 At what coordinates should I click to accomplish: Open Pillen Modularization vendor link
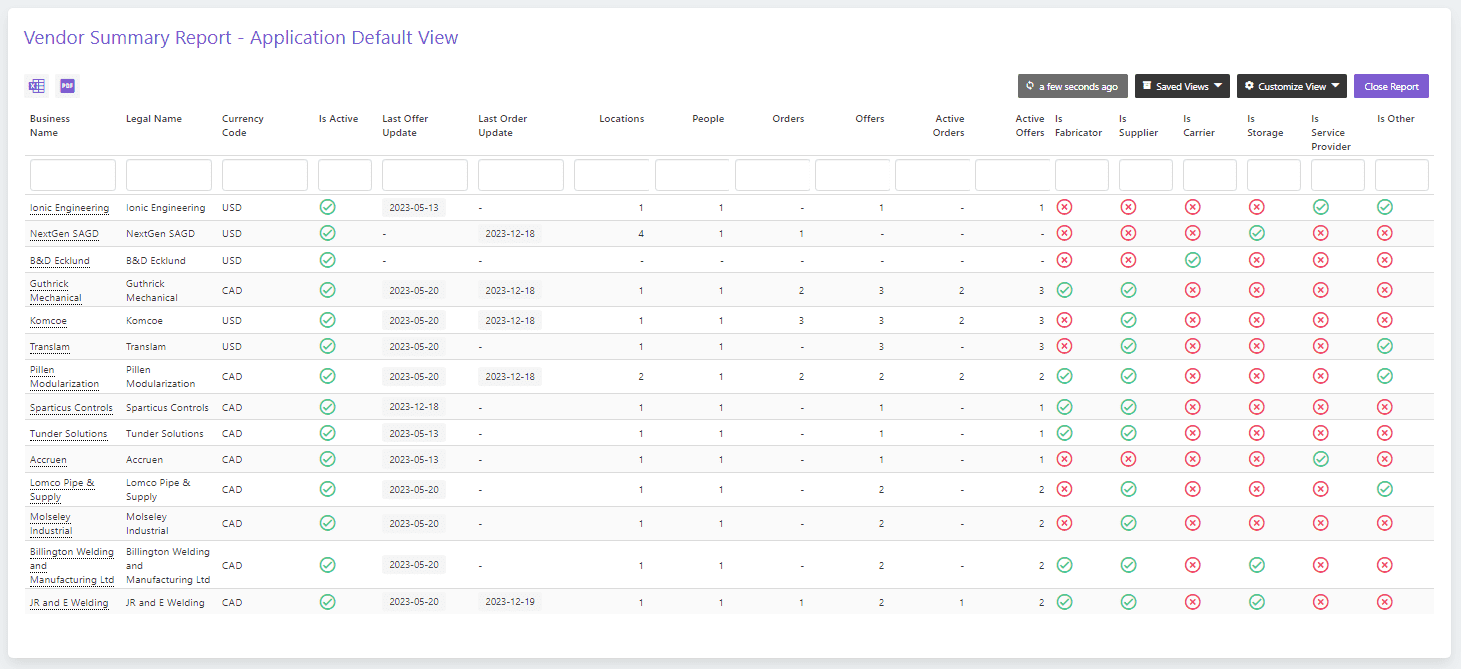click(x=65, y=377)
